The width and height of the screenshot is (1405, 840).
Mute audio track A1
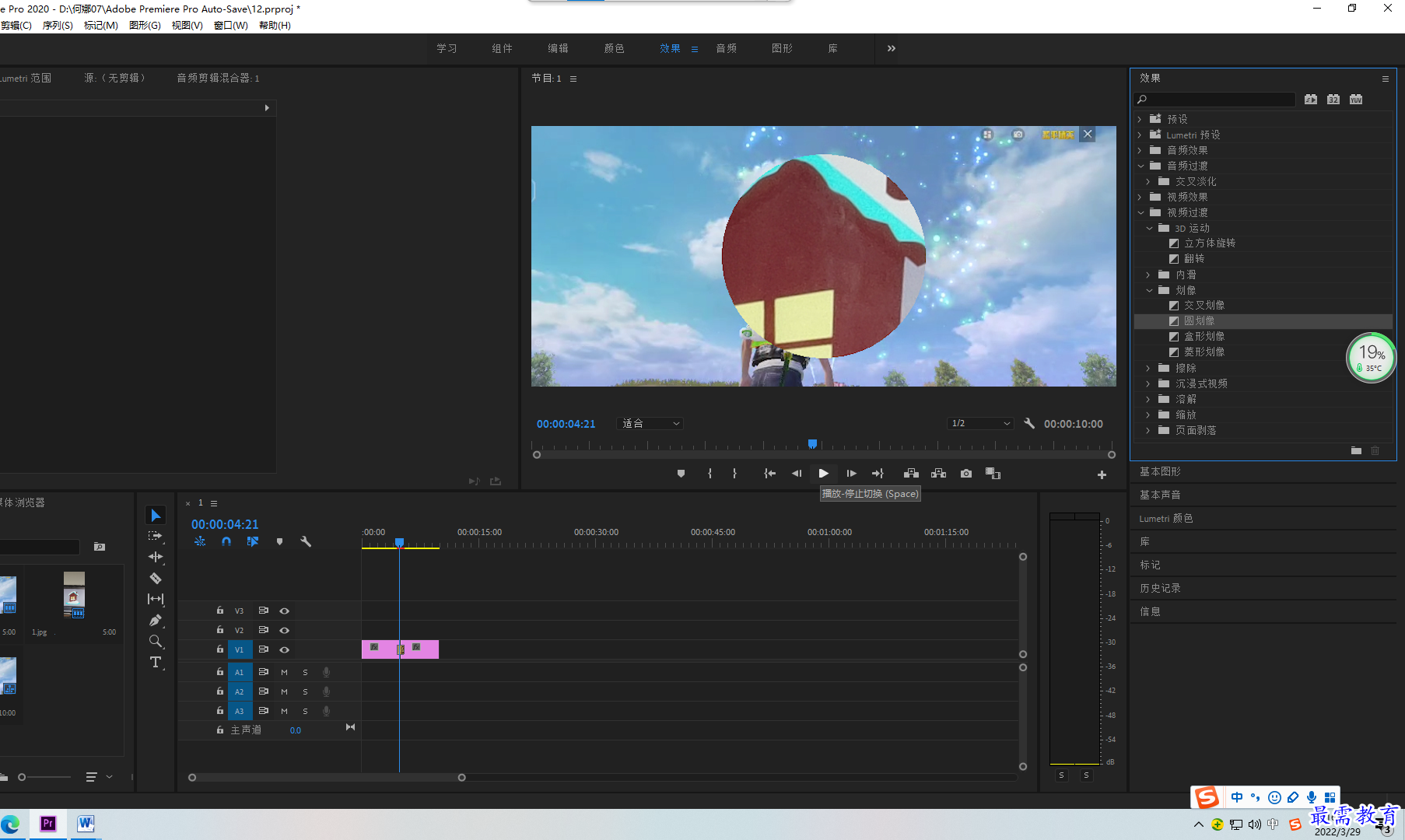click(284, 672)
